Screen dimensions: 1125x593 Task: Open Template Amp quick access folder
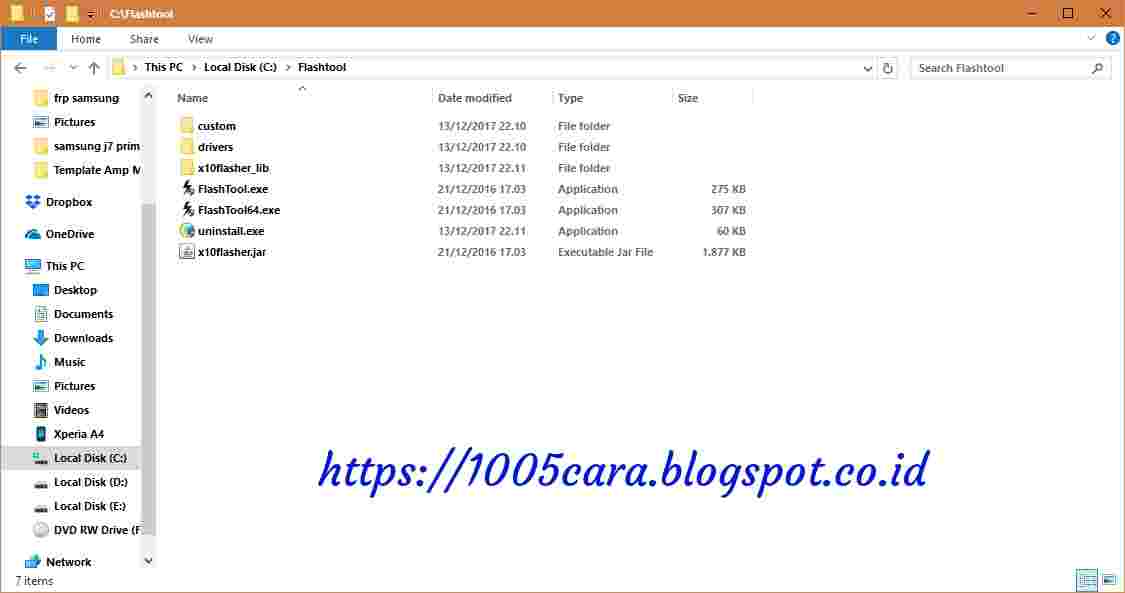(88, 170)
